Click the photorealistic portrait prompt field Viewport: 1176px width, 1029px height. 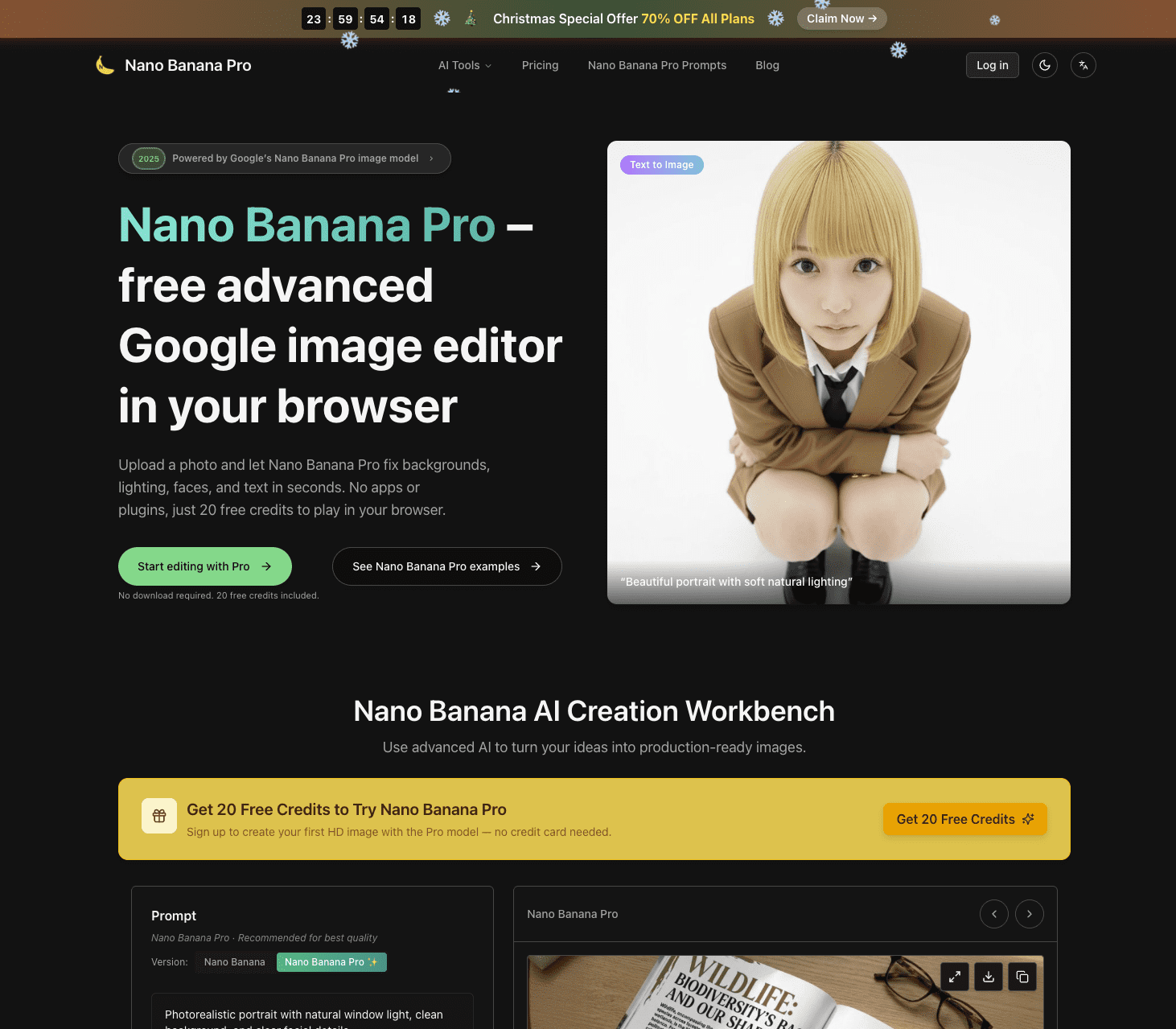tap(312, 1015)
